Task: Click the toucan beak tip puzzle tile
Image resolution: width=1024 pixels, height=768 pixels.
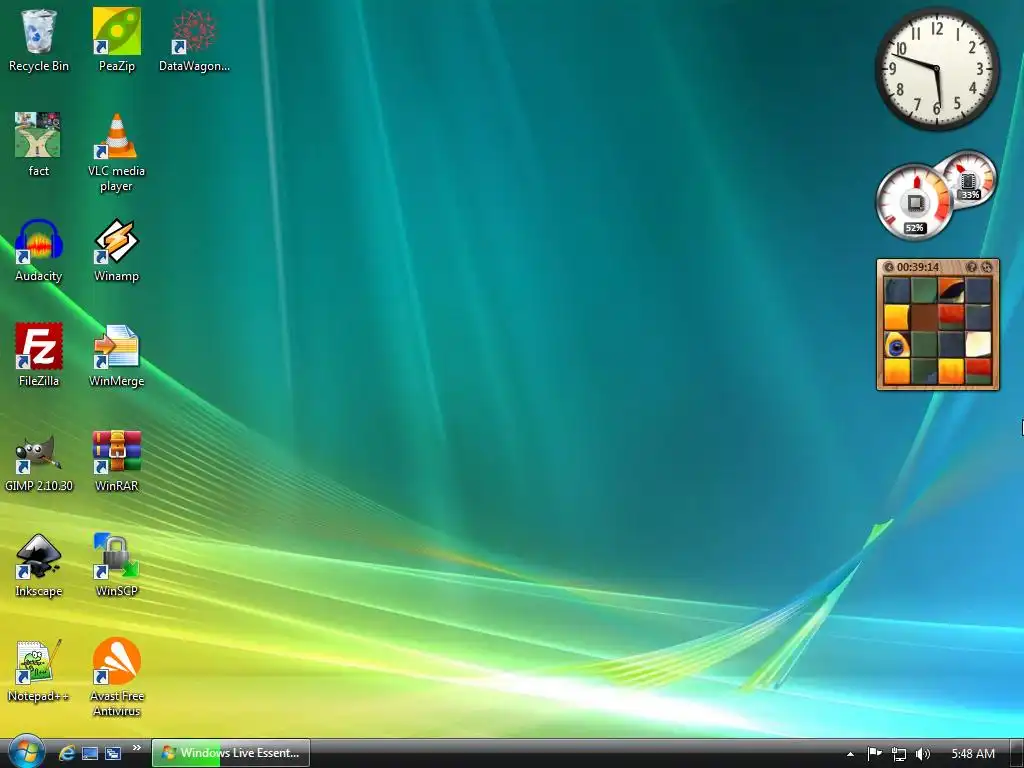Action: coord(951,291)
